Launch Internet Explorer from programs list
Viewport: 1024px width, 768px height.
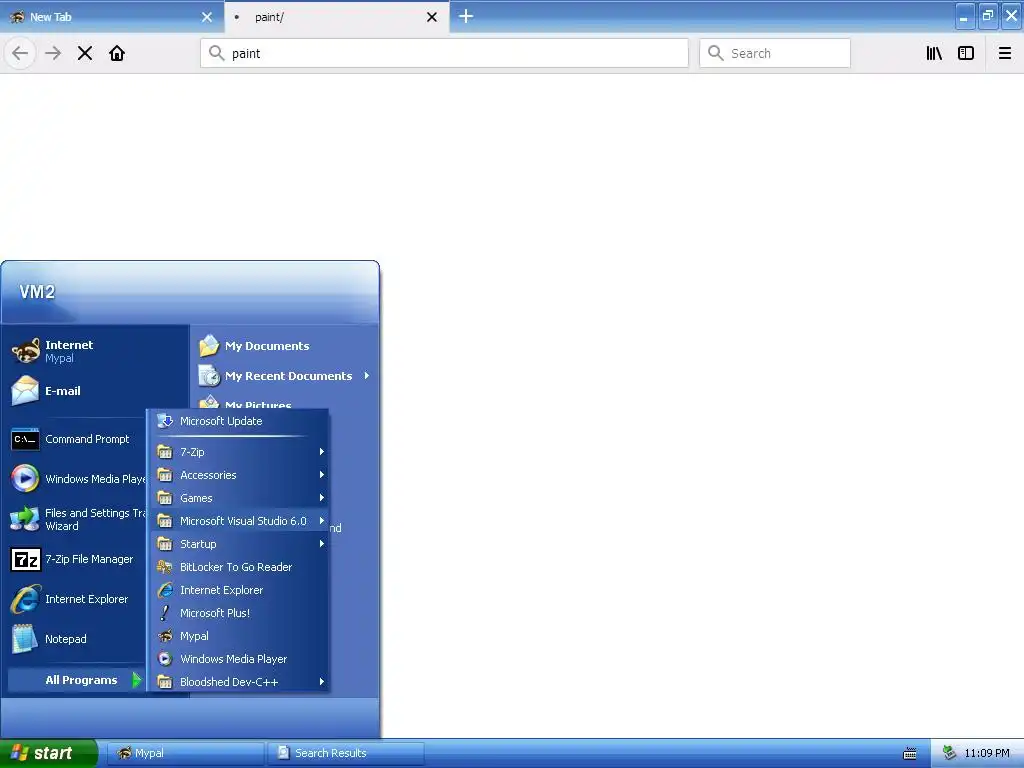pyautogui.click(x=238, y=590)
